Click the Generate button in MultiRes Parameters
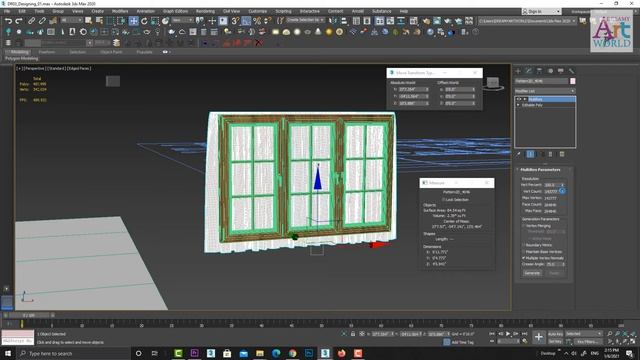The width and height of the screenshot is (640, 360). pyautogui.click(x=532, y=273)
